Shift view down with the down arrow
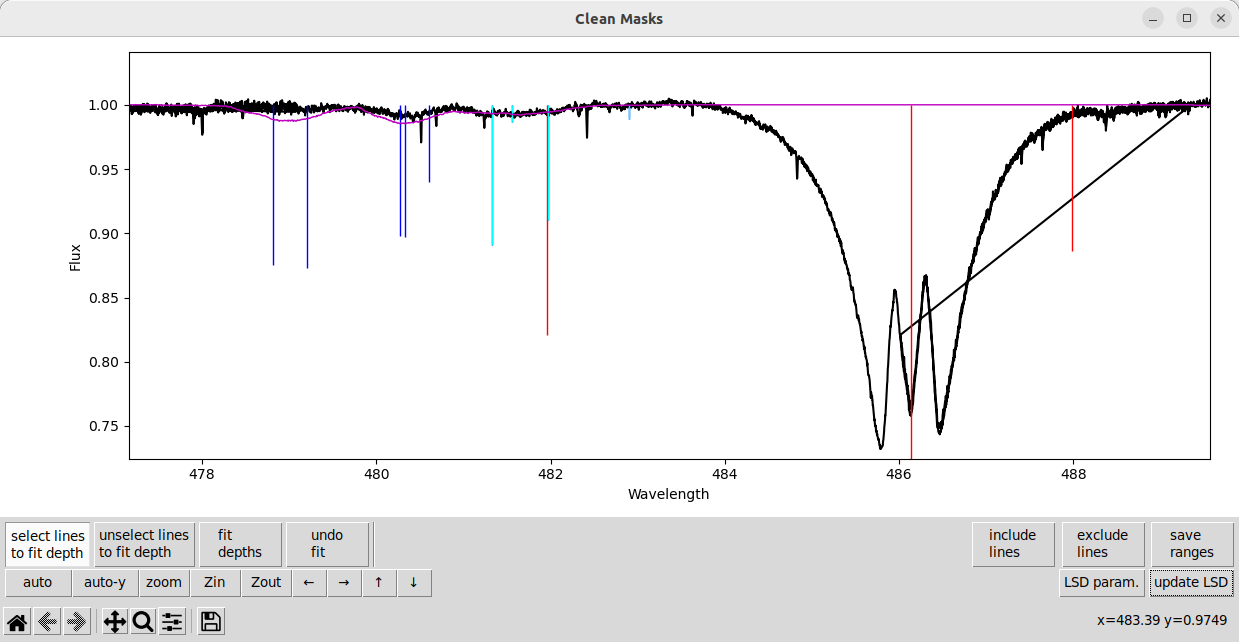Viewport: 1239px width, 642px height. [414, 583]
